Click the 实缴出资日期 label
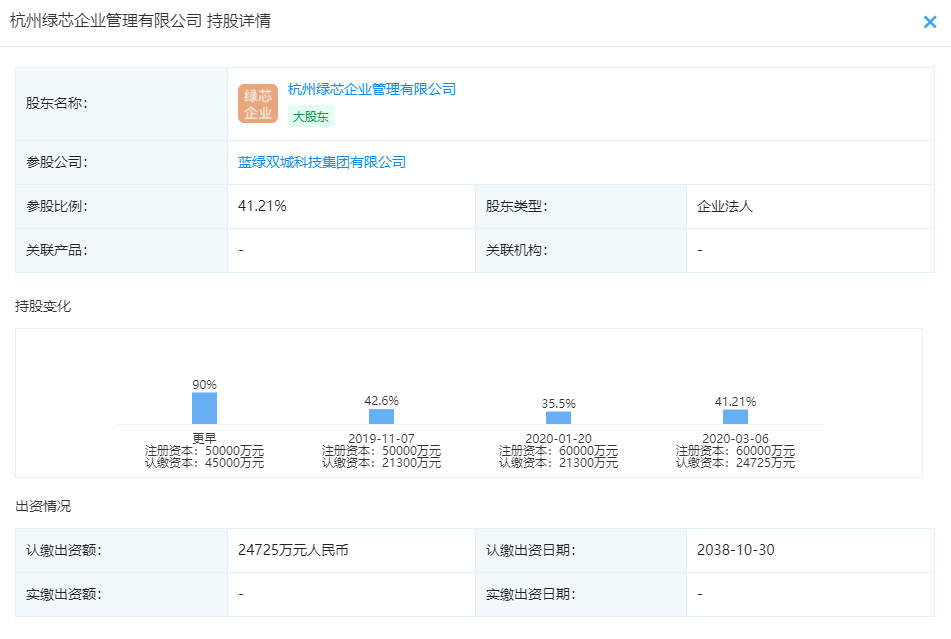Image resolution: width=951 pixels, height=639 pixels. click(531, 594)
